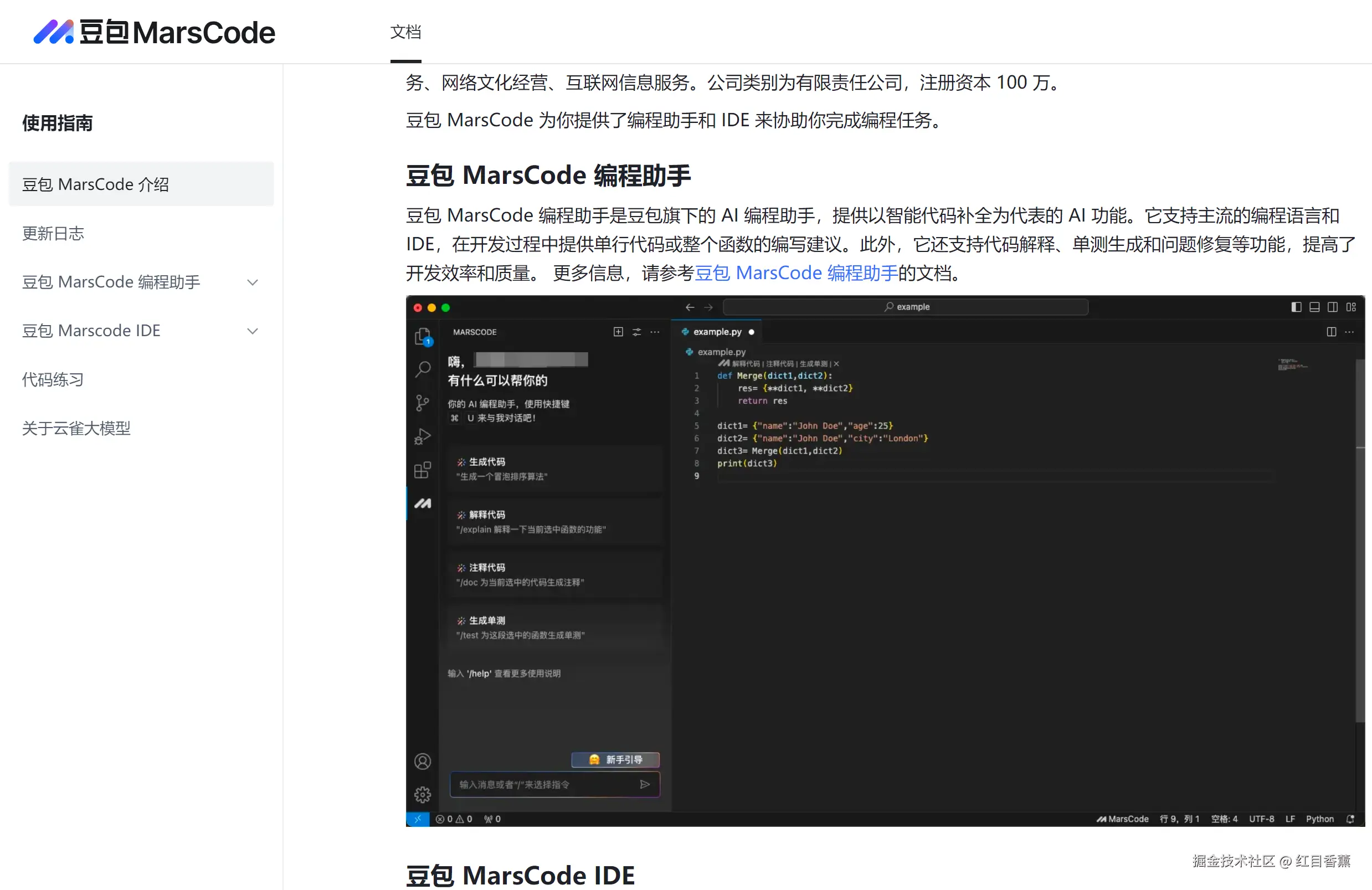Open Source Control branch icon
The image size is (1372, 890).
coord(423,403)
